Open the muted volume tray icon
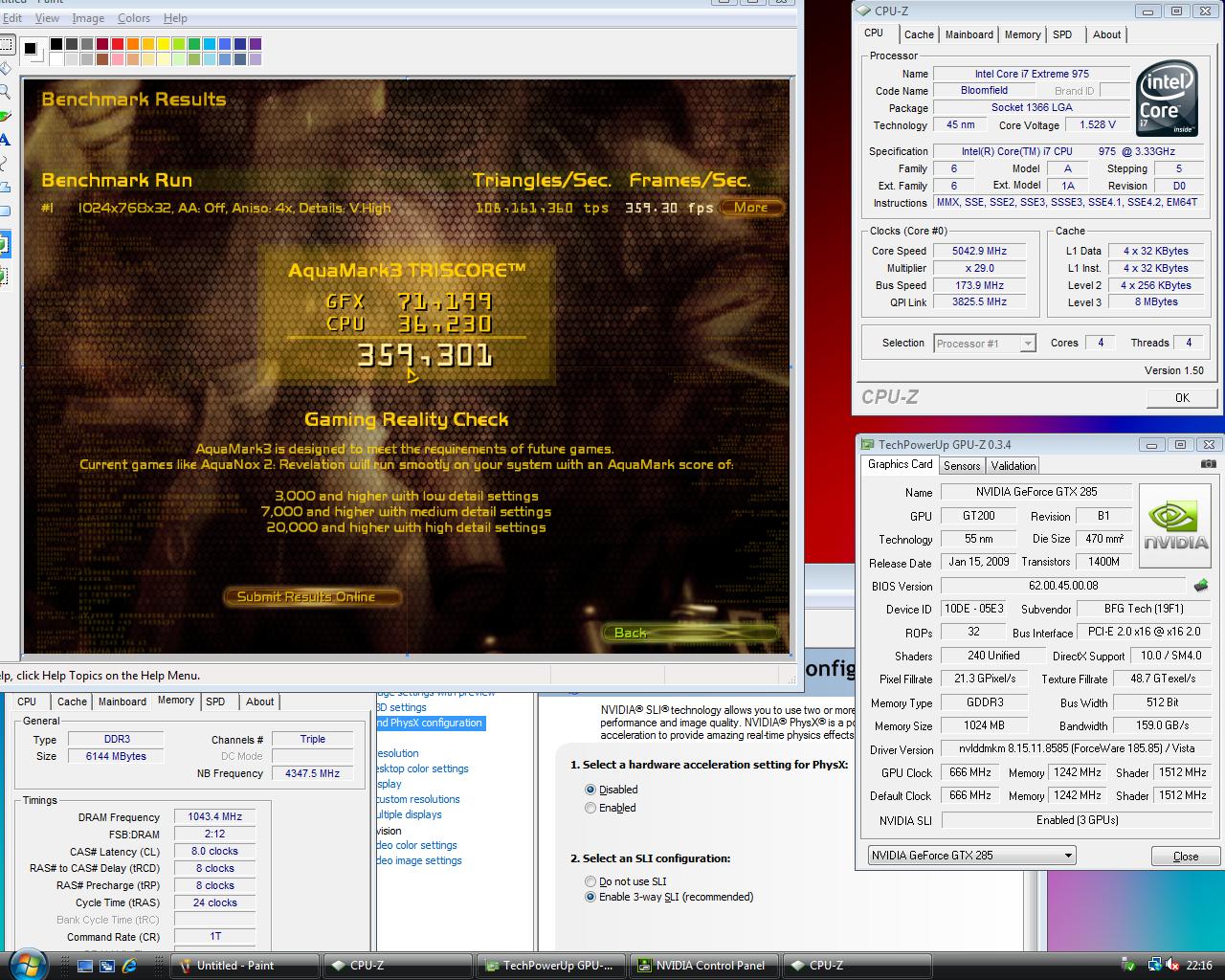The height and width of the screenshot is (980, 1225). click(x=1173, y=965)
